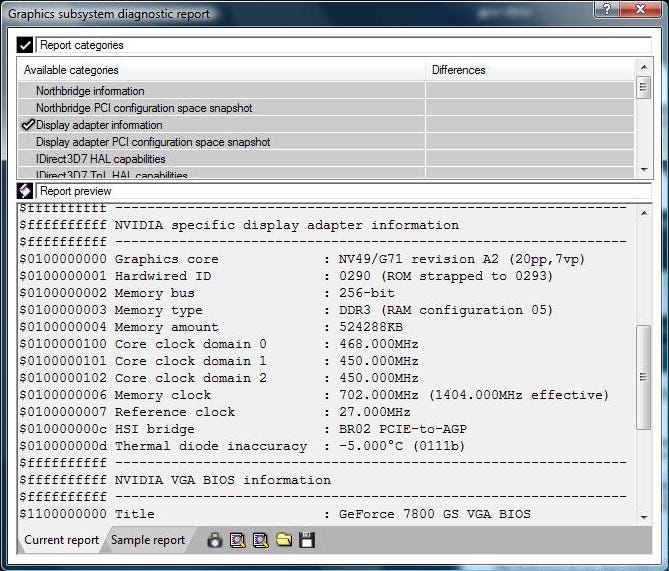Viewport: 669px width, 571px height.
Task: Click the camera capture report icon
Action: 215,540
